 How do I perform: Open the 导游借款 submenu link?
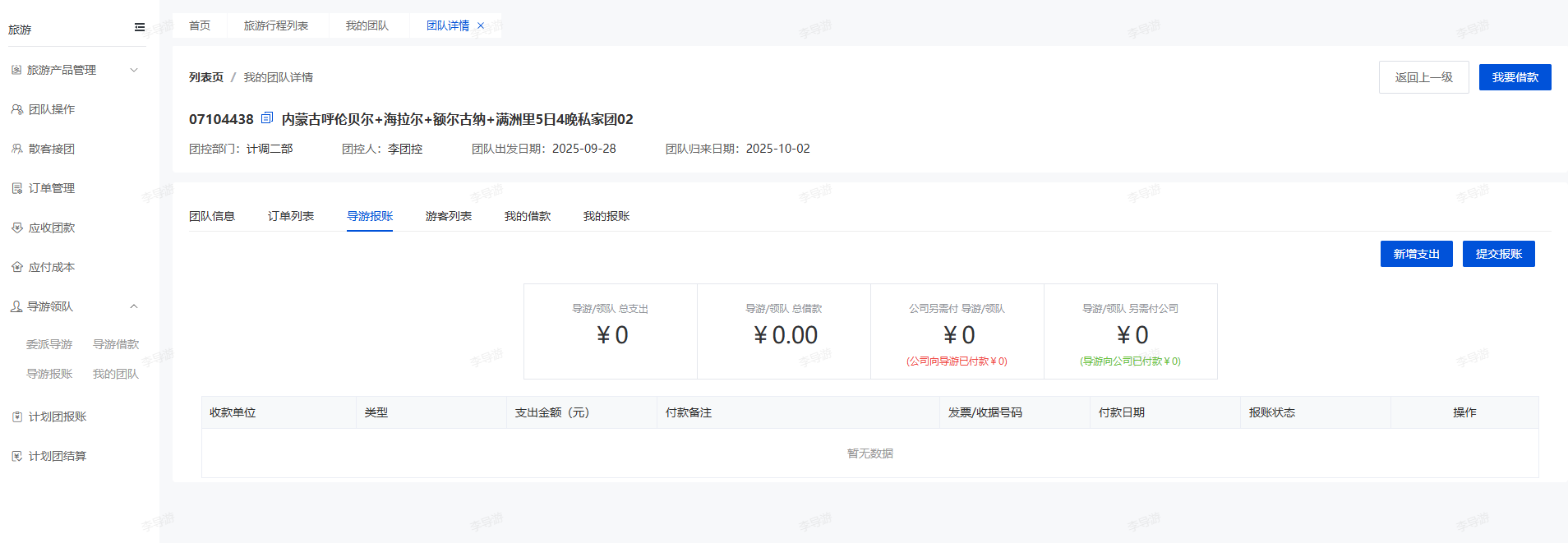coord(116,344)
